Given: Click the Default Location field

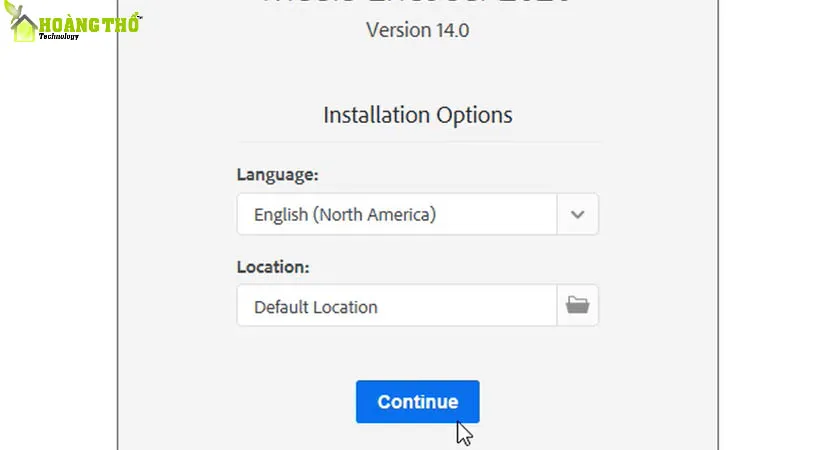Looking at the screenshot, I should point(396,306).
